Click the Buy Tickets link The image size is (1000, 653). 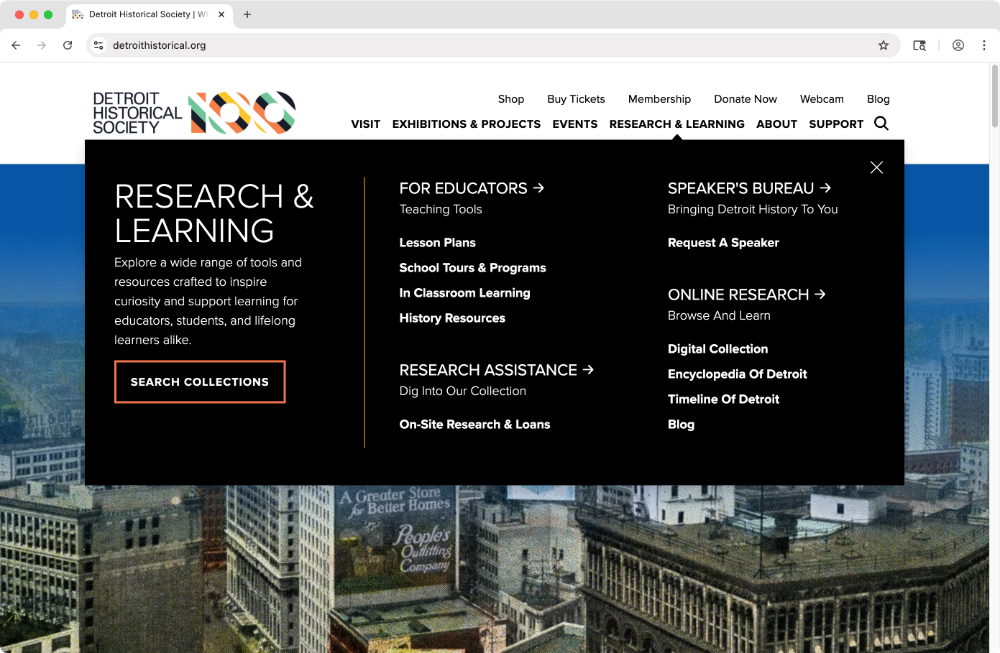pyautogui.click(x=576, y=99)
